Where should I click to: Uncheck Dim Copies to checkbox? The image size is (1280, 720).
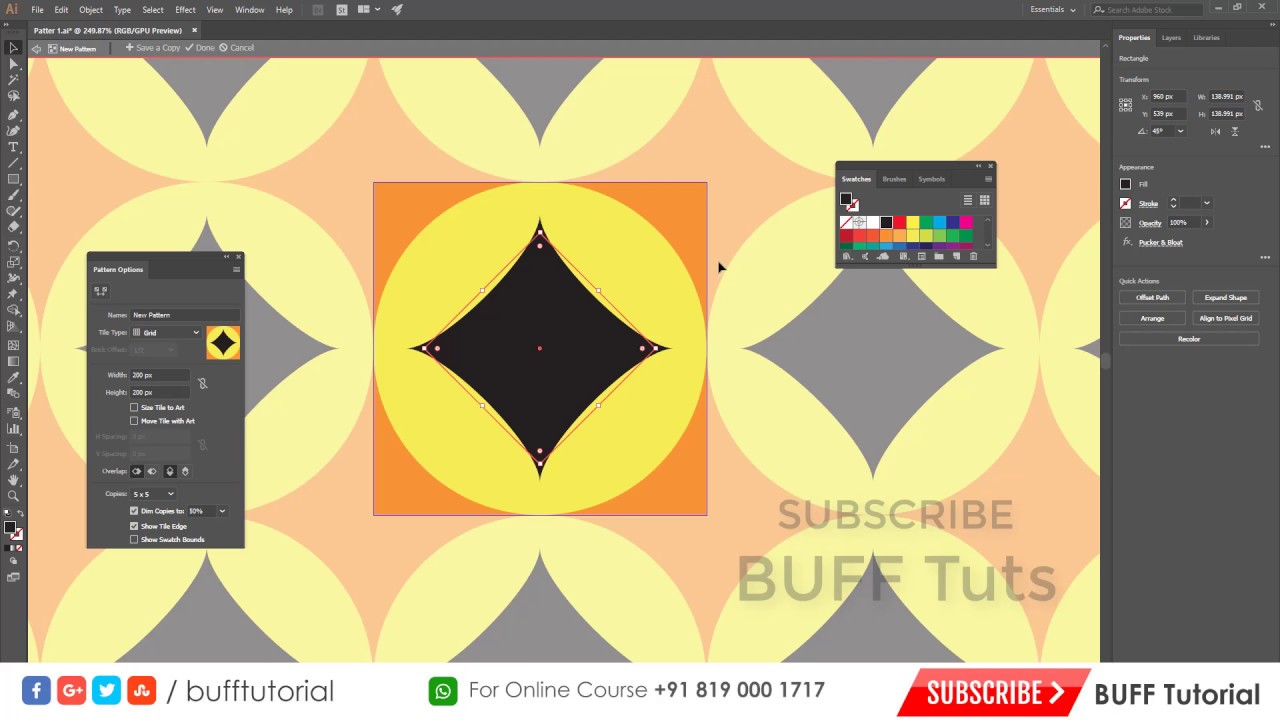pos(134,511)
